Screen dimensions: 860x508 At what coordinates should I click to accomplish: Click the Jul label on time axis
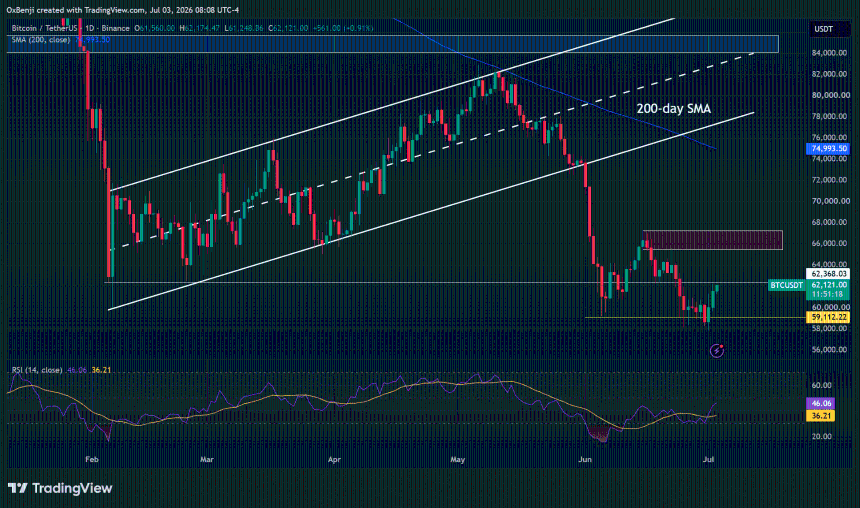[x=708, y=459]
